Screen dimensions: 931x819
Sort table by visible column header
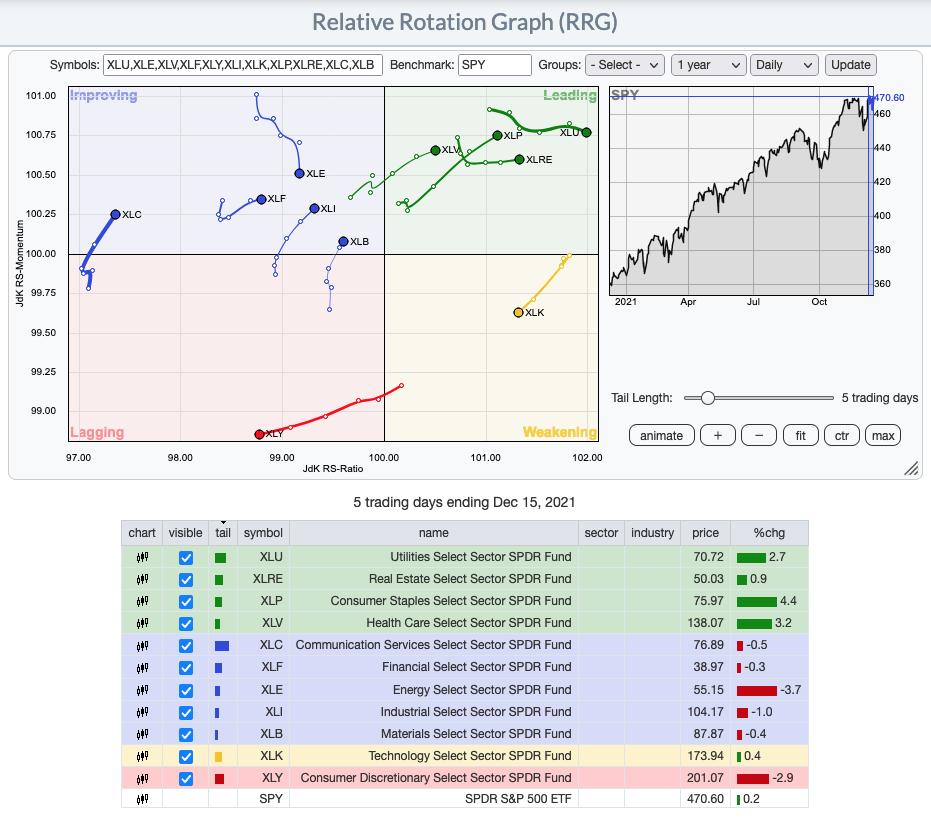click(x=185, y=533)
